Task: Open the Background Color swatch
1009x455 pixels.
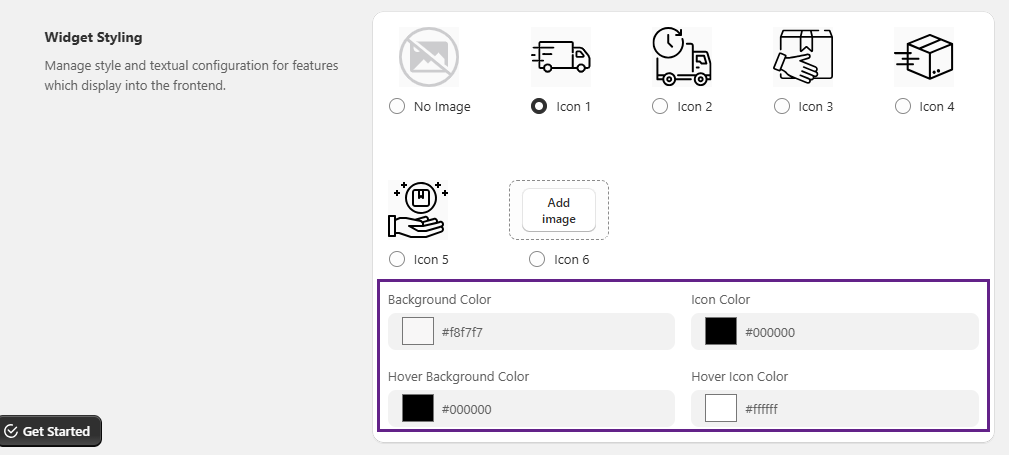Action: click(418, 331)
